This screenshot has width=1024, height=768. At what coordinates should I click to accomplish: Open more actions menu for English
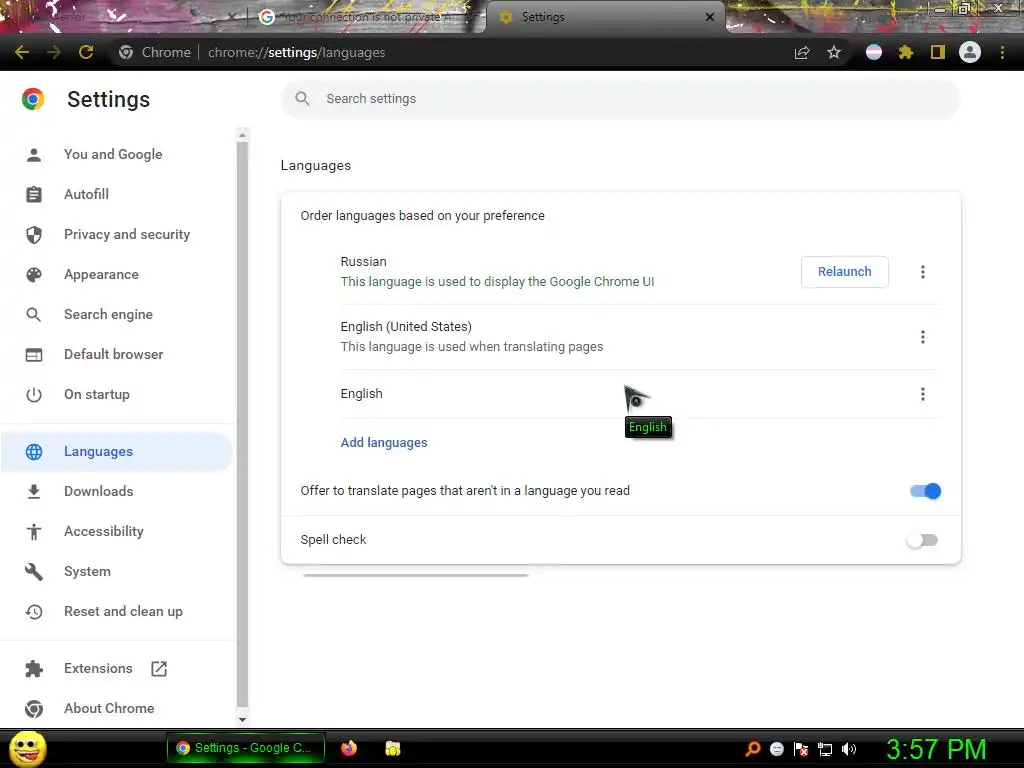(922, 394)
